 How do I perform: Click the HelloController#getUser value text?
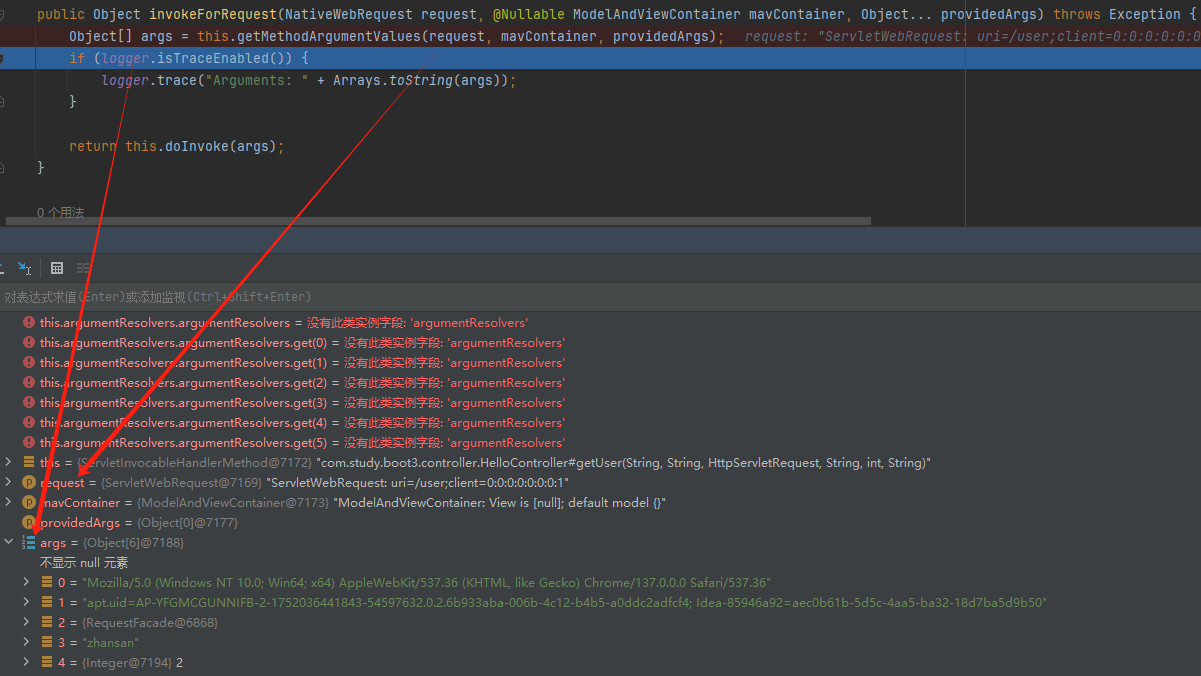pos(623,463)
